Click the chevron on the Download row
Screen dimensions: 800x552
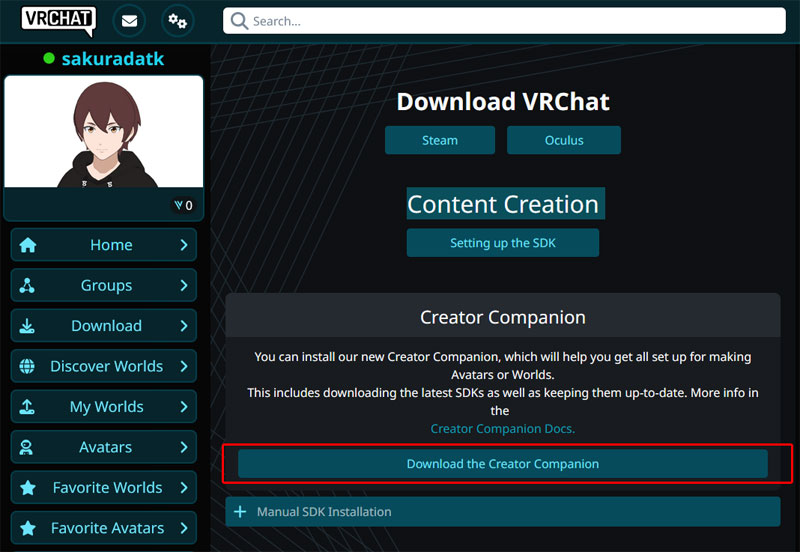(184, 325)
